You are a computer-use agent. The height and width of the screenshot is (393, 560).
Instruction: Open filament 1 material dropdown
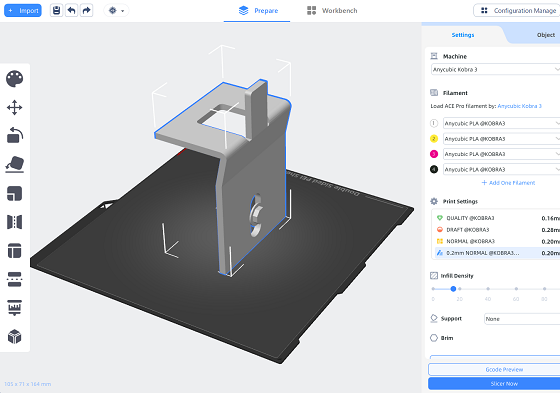pyautogui.click(x=501, y=123)
